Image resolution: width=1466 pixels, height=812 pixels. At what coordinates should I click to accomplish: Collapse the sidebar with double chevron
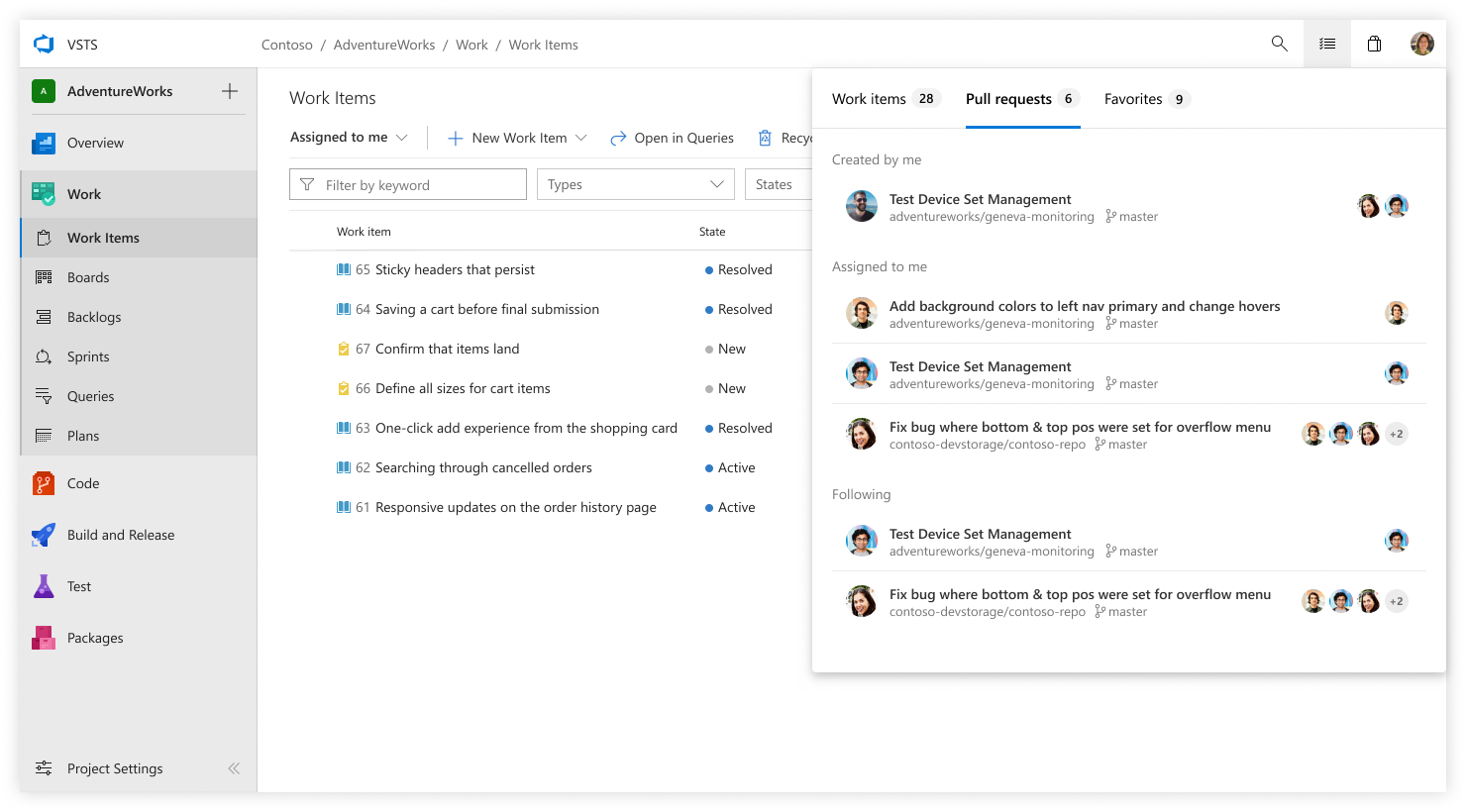pyautogui.click(x=234, y=768)
